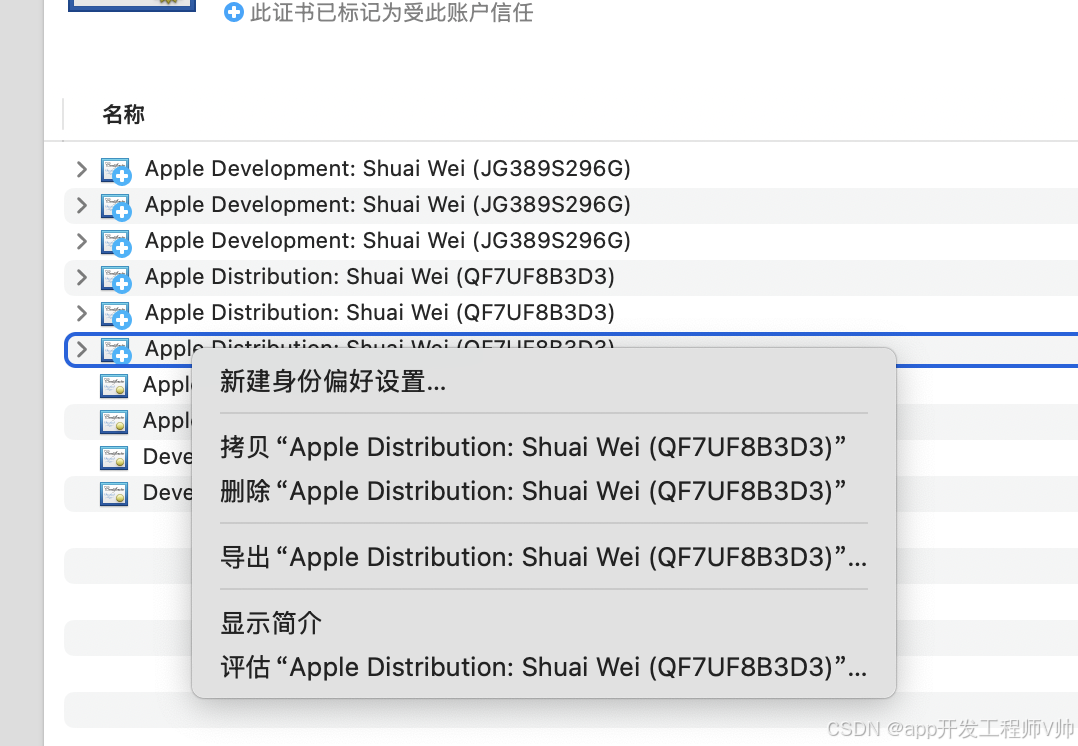Select second "Apple Development: Shuai Wei (JG389S296G)" row text
This screenshot has height=746, width=1078.
tap(388, 205)
